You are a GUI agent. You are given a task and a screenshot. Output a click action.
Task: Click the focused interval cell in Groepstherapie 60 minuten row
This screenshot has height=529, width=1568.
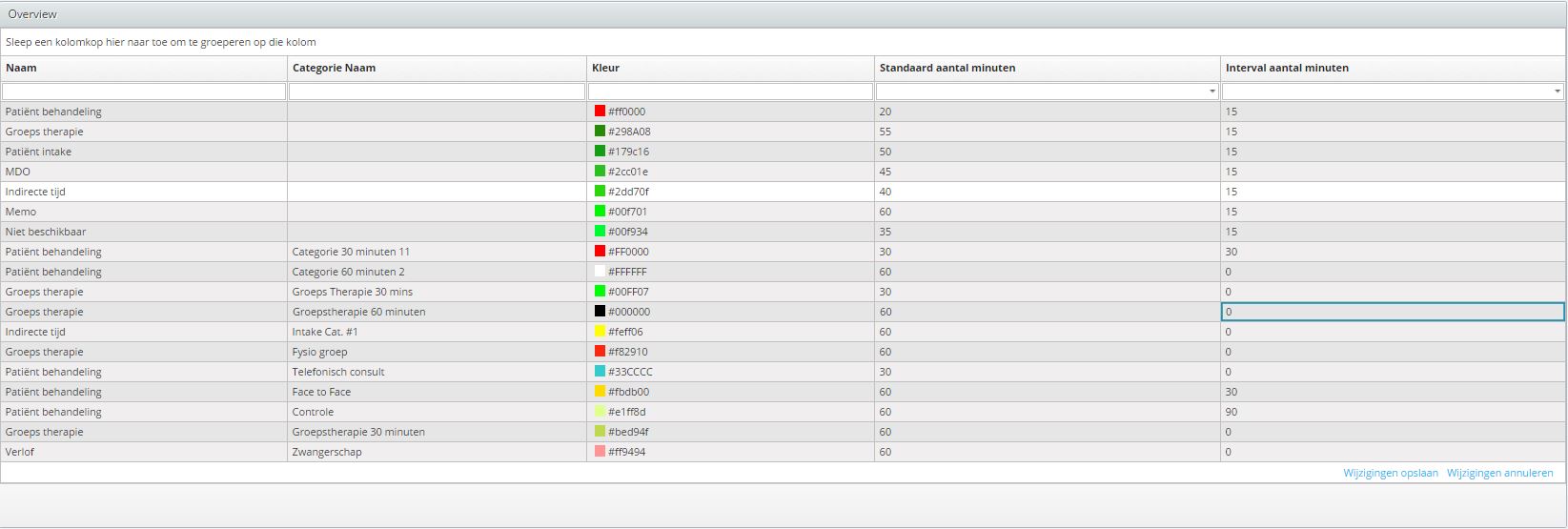click(1393, 312)
